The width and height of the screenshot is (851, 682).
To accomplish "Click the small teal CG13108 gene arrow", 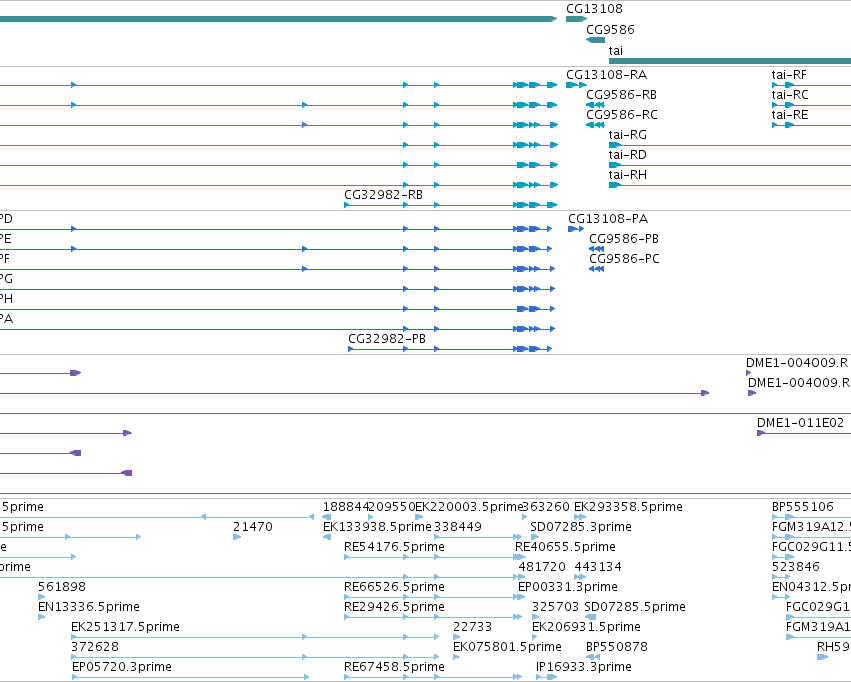I will click(x=576, y=19).
